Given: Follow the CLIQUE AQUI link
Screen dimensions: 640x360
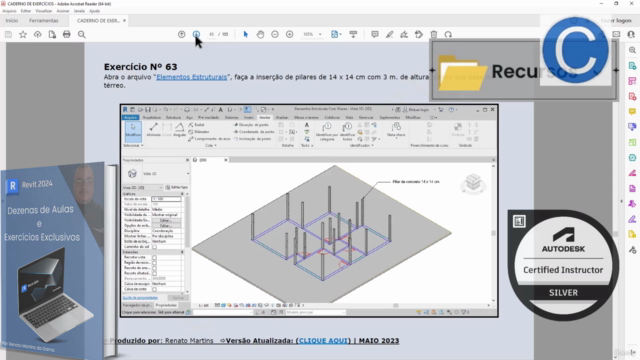Looking at the screenshot, I should (323, 341).
